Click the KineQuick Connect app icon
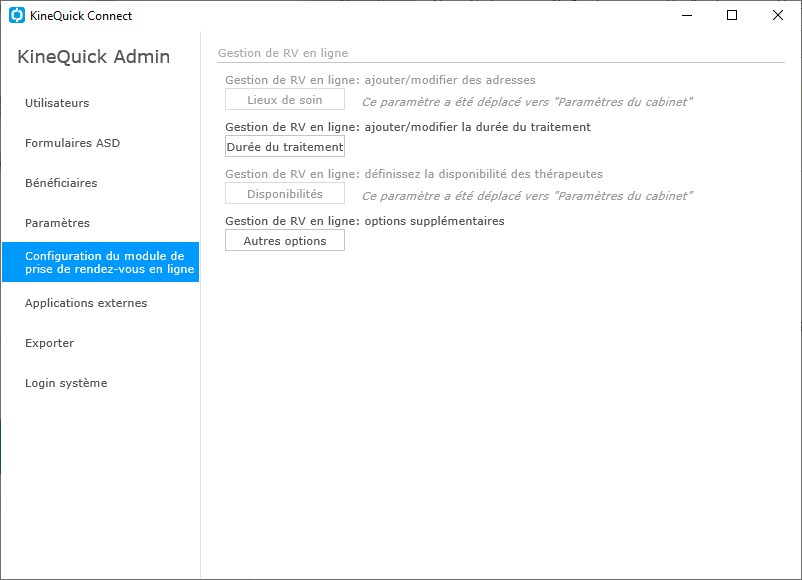The image size is (802, 580). tap(16, 15)
